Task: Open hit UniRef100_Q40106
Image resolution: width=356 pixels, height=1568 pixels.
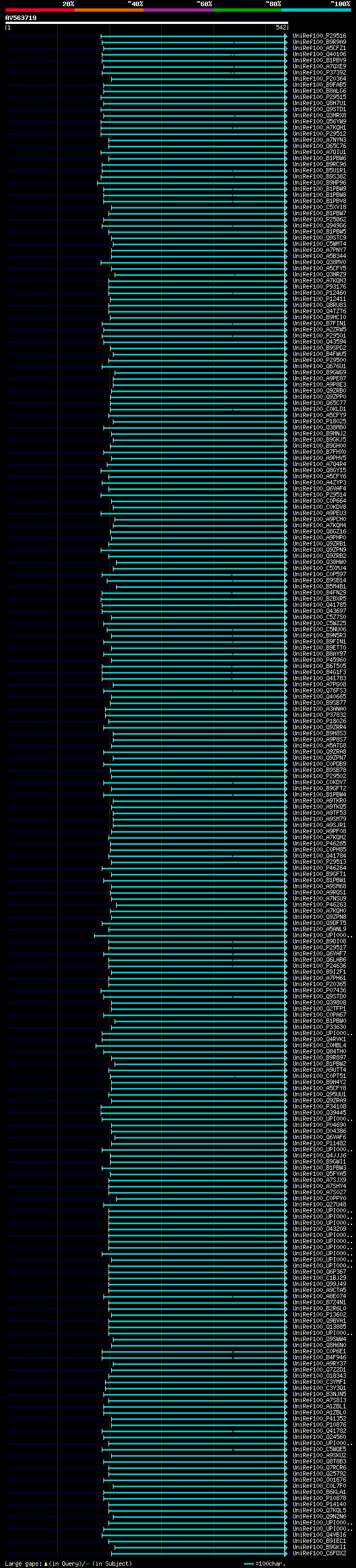Action: 319,54
